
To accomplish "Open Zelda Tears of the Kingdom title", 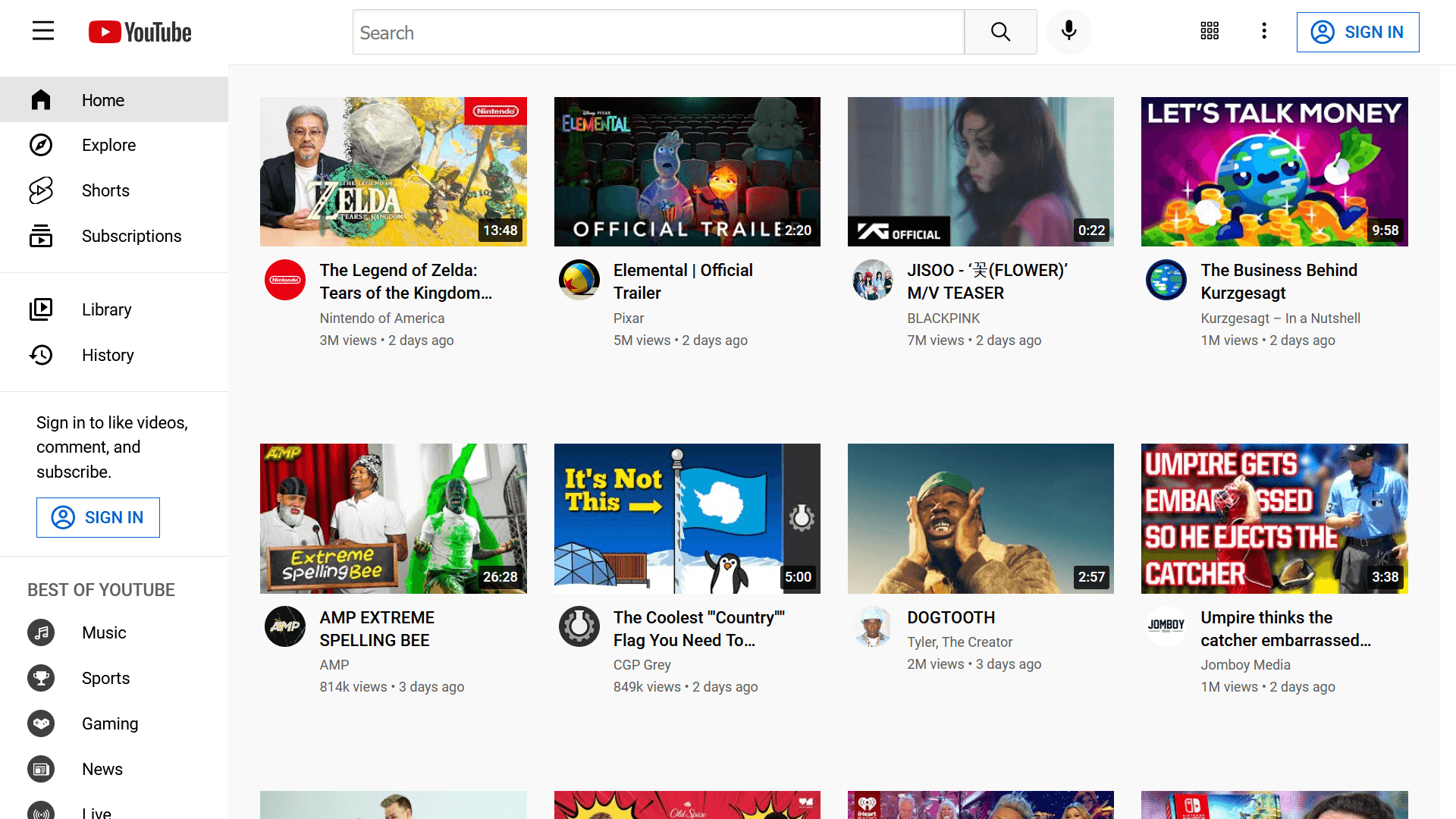I will pyautogui.click(x=406, y=281).
